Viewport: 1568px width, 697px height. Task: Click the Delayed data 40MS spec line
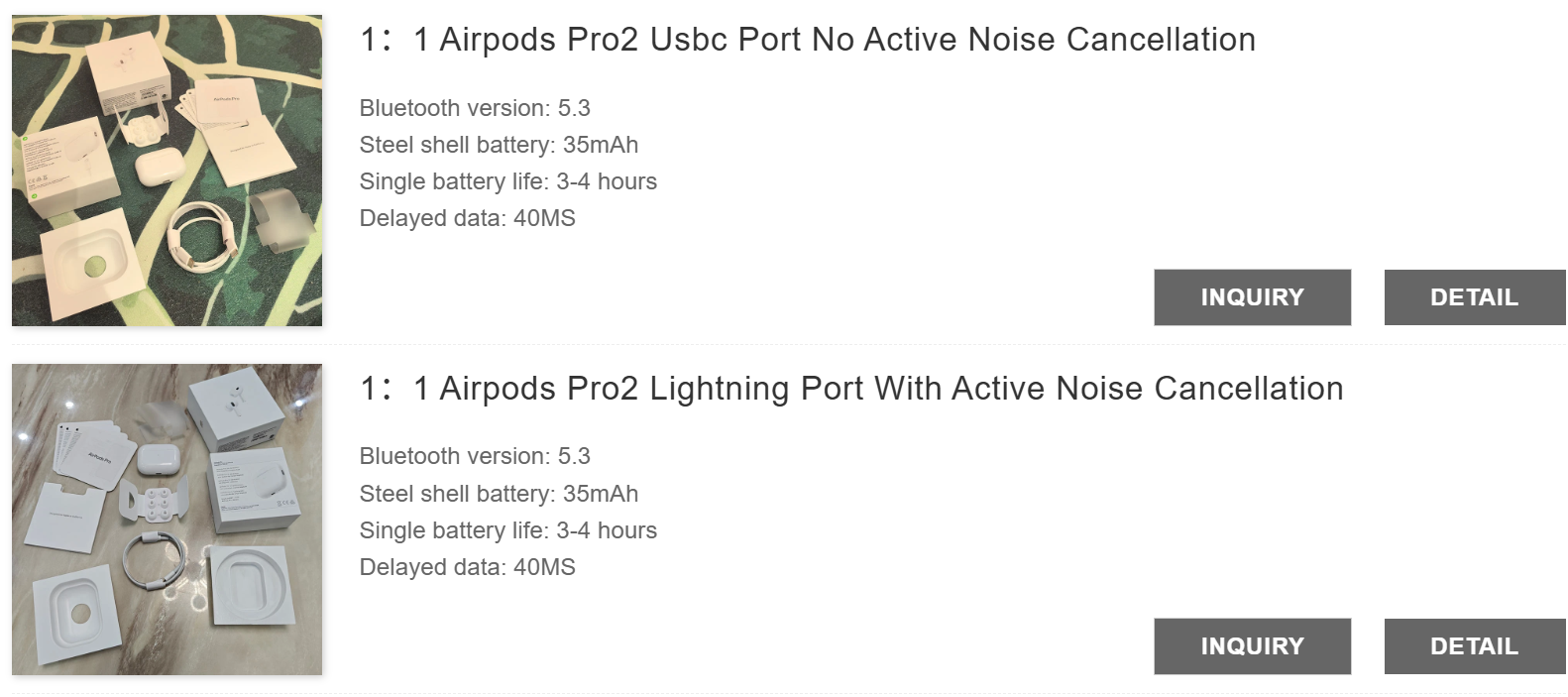point(466,218)
